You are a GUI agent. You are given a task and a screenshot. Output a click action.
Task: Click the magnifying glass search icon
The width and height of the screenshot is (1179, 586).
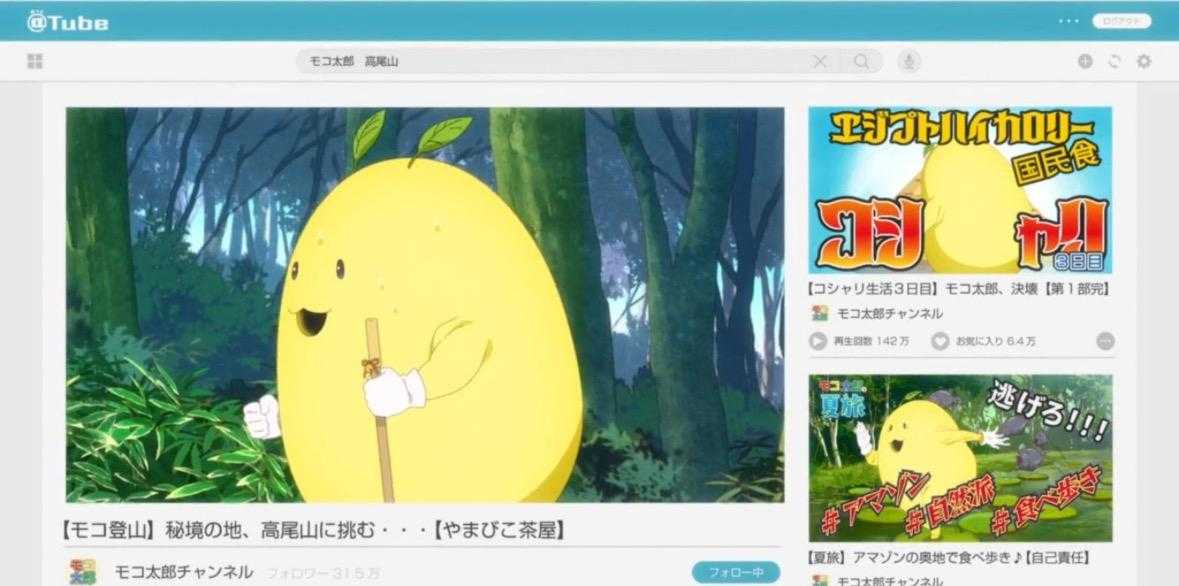pos(861,62)
